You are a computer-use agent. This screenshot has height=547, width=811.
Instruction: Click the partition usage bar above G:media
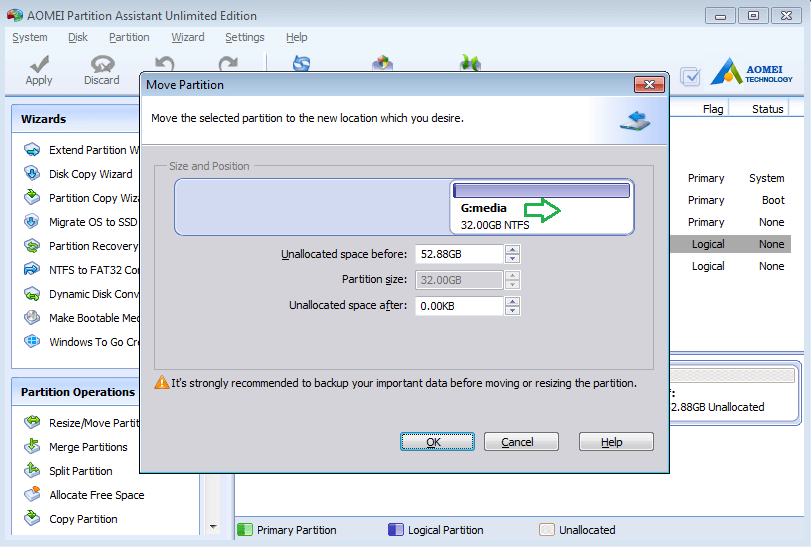tap(542, 191)
